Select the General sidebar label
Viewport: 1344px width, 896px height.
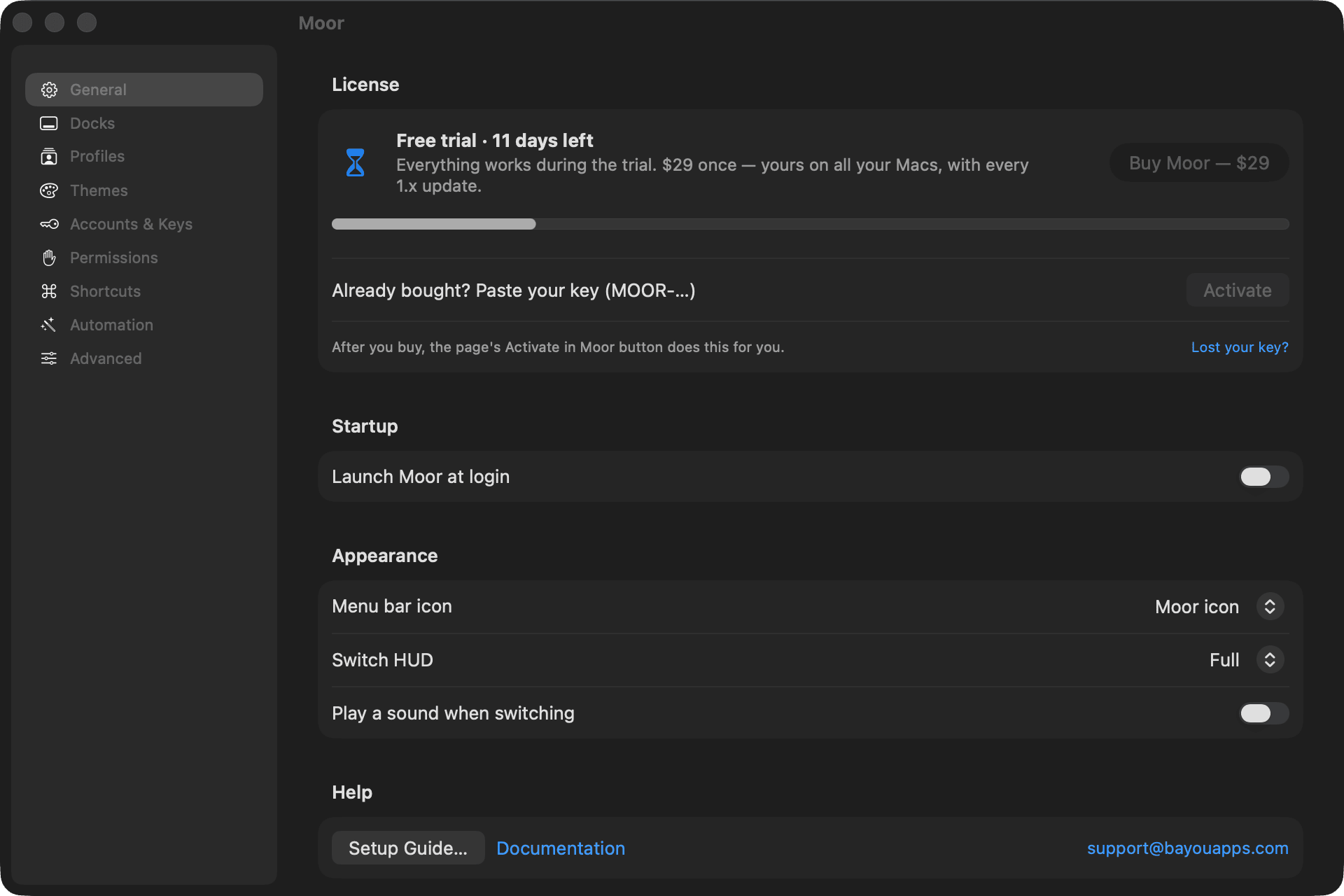point(98,90)
